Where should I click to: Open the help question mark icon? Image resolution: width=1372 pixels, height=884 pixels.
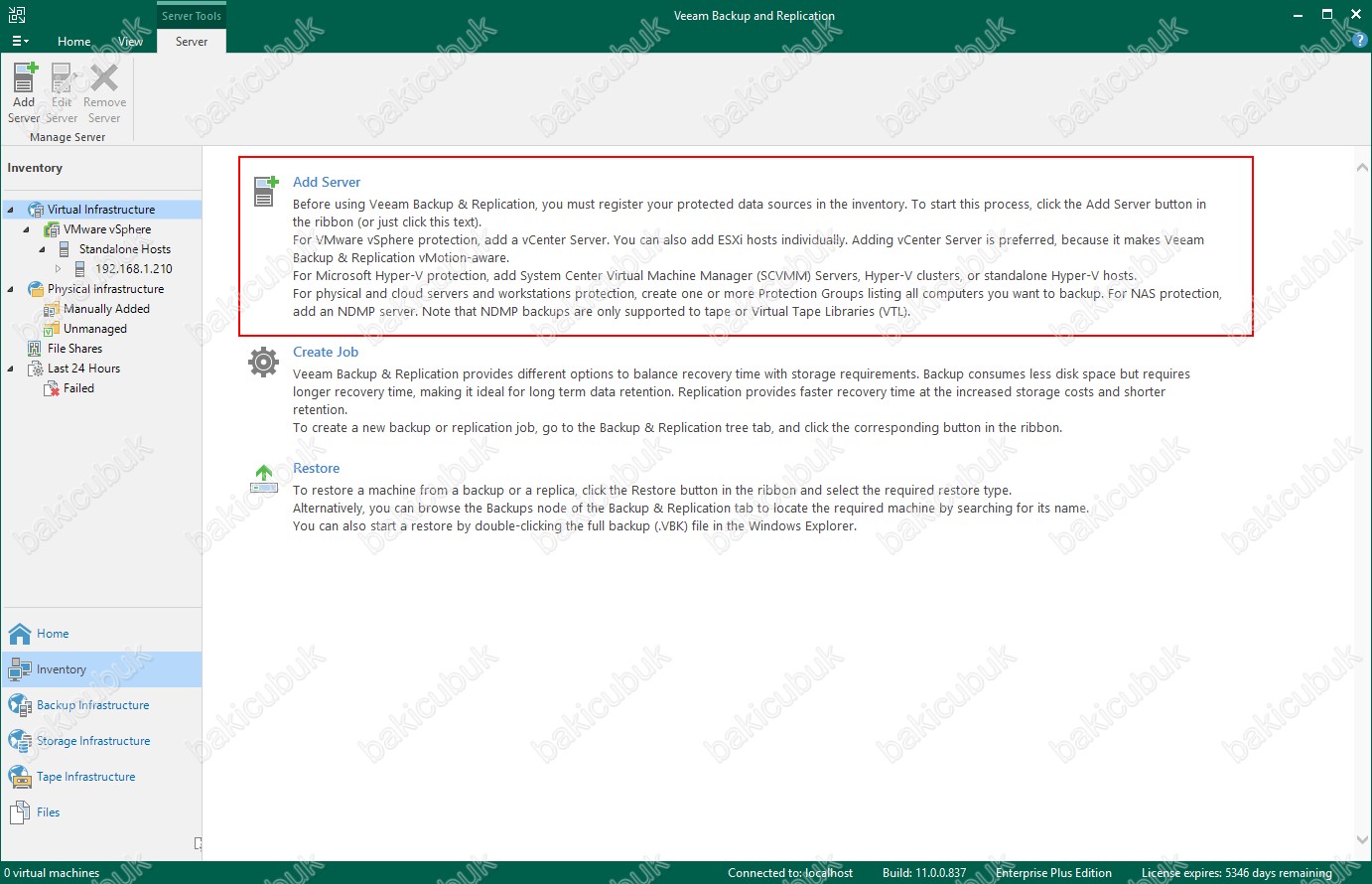(1360, 40)
